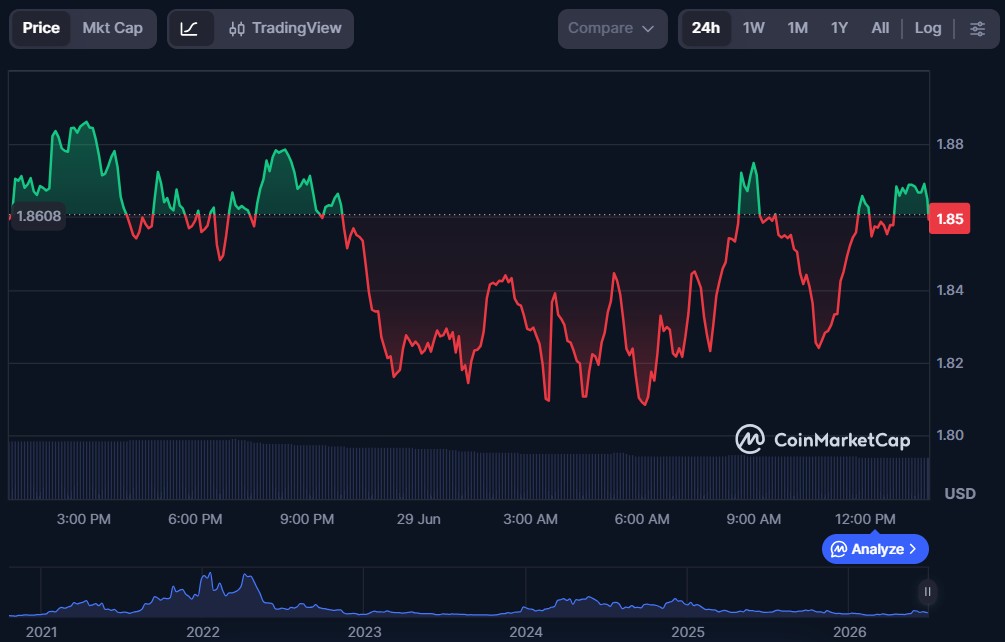Viewport: 1005px width, 642px height.
Task: Jump to 2024 on the navigator timeline
Action: click(x=526, y=632)
